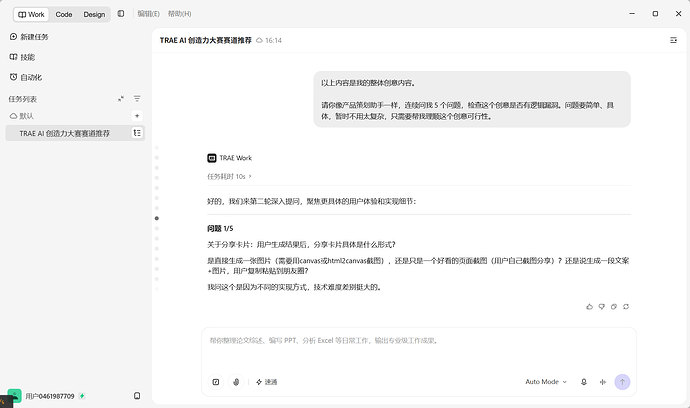Expand the 任务耗时 10s details

(x=229, y=176)
